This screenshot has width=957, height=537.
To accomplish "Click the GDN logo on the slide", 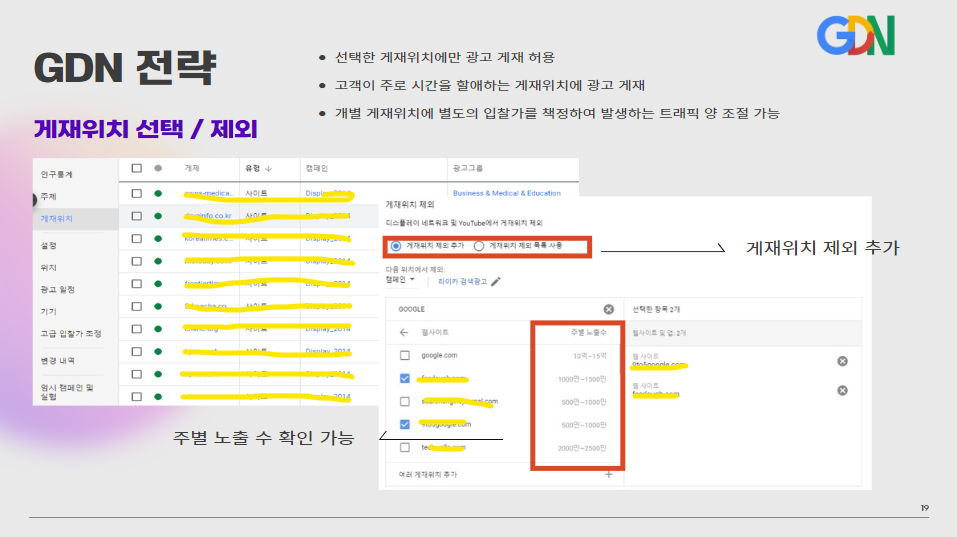I will (856, 35).
